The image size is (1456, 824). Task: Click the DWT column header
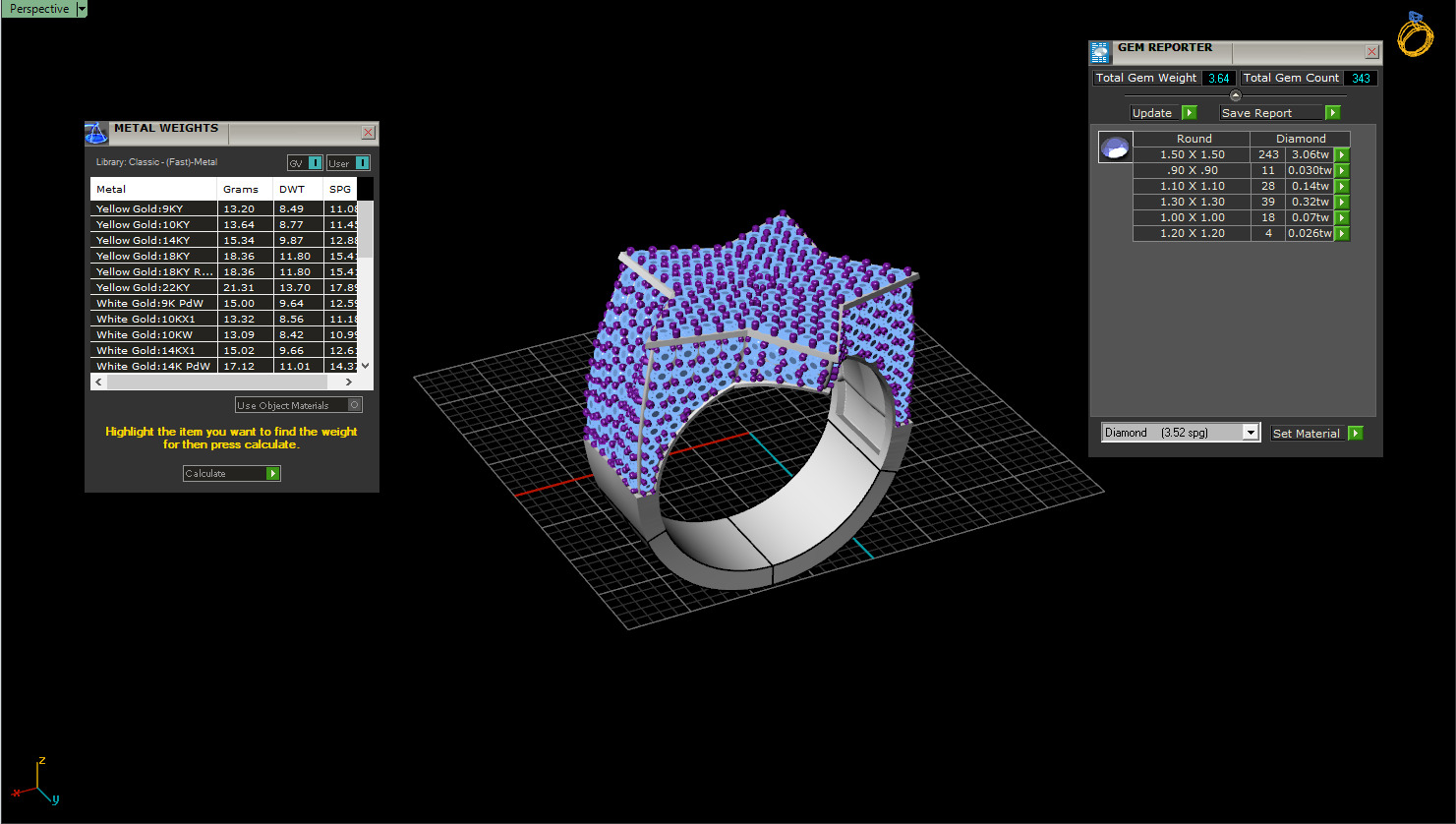(298, 189)
